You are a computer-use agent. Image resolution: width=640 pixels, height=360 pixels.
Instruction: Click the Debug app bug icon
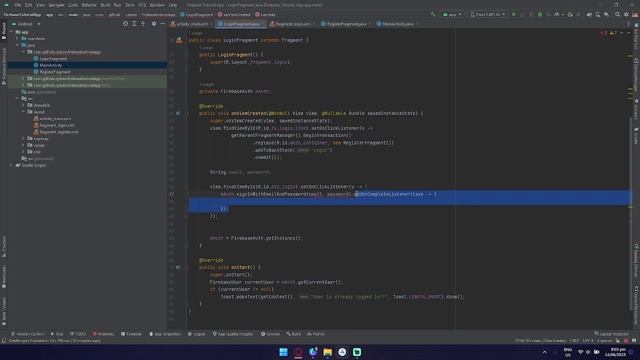point(540,15)
